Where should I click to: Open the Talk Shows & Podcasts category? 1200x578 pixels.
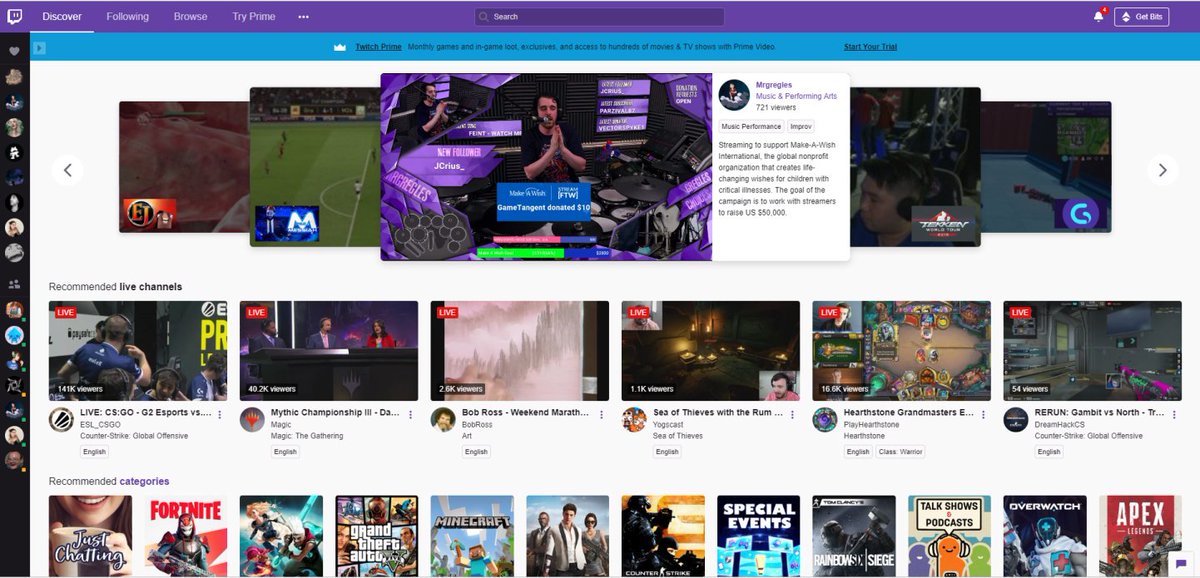tap(949, 536)
